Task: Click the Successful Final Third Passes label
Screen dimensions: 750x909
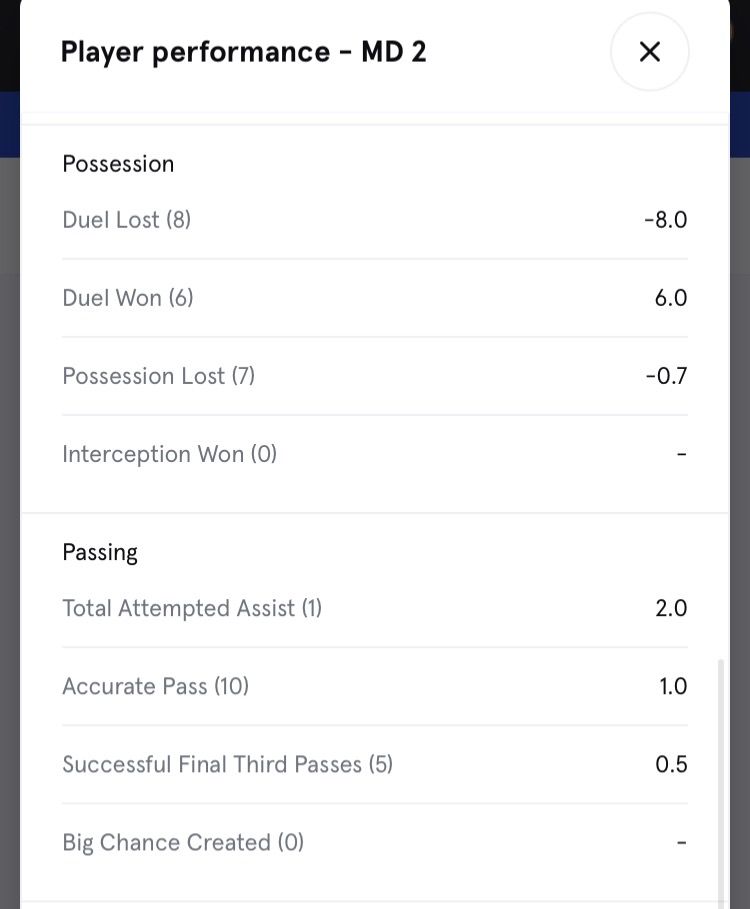Action: pyautogui.click(x=227, y=764)
